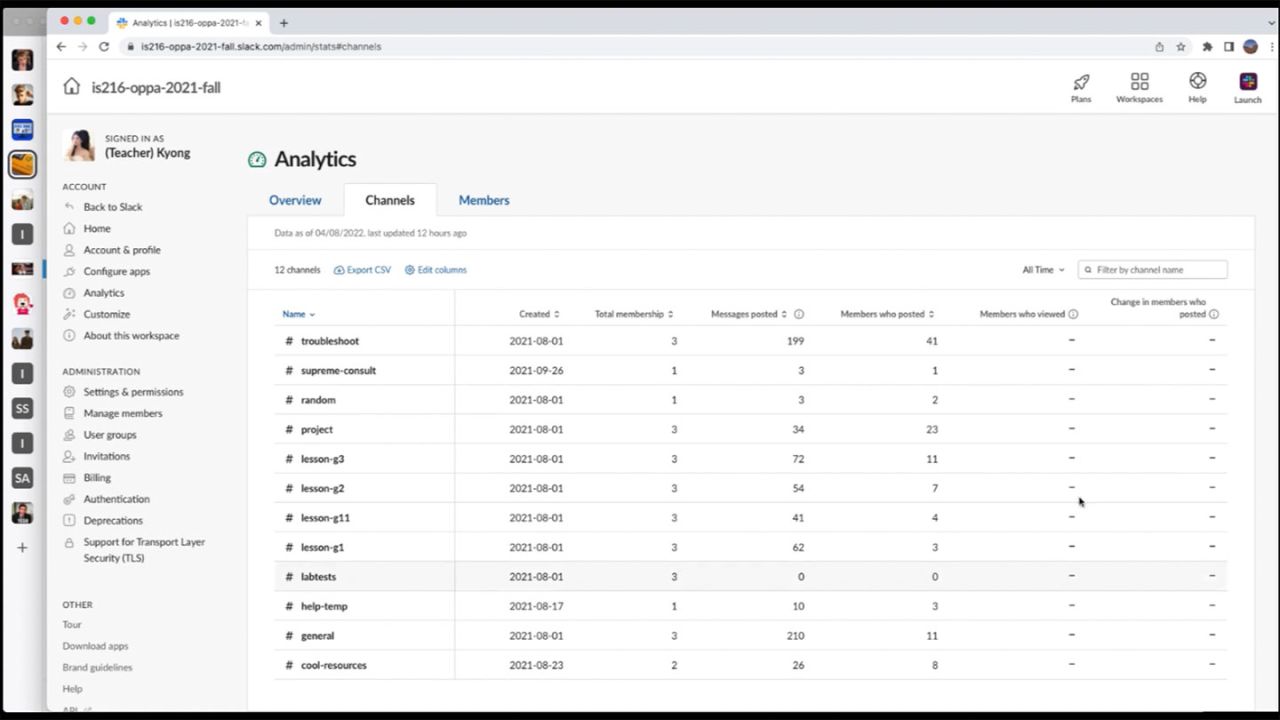Click the Filter by channel name field
The image size is (1280, 720).
(x=1152, y=270)
